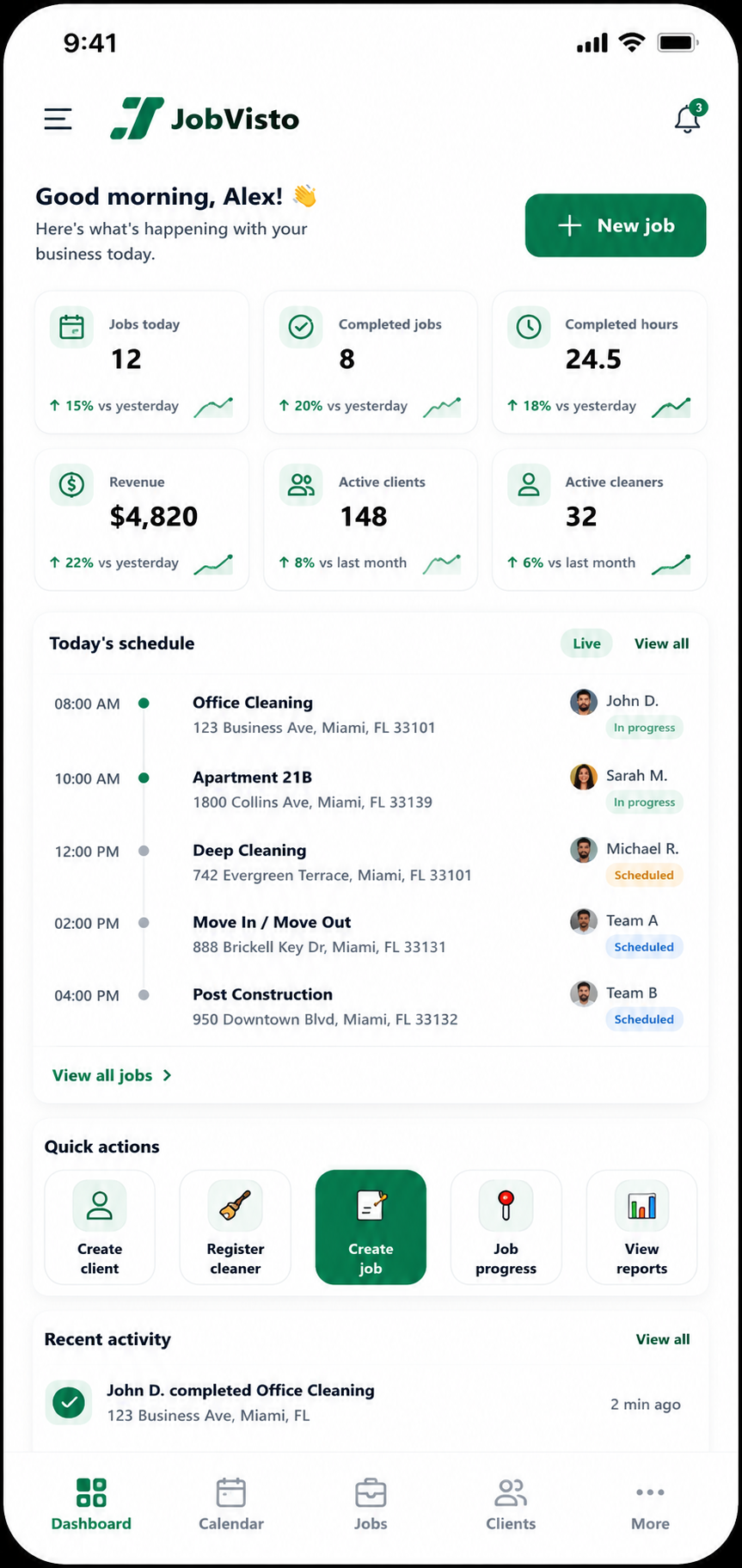
Task: Open the hamburger menu
Action: tap(58, 119)
